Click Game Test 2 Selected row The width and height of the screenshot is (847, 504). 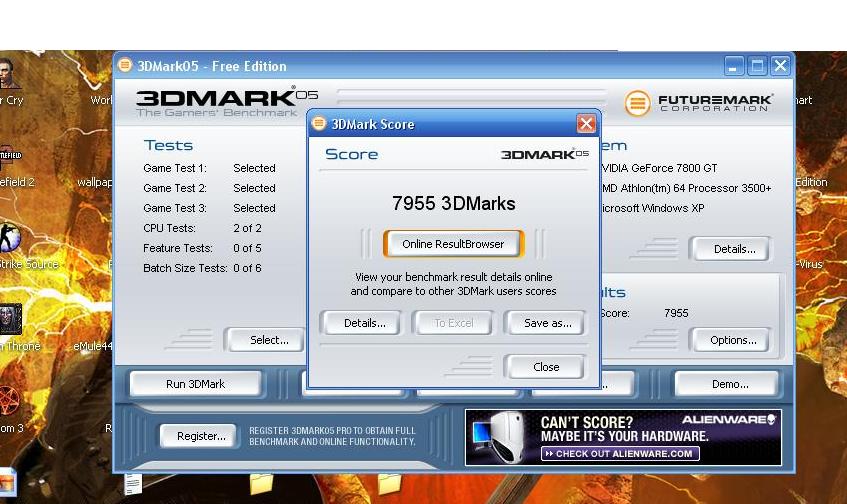(209, 188)
